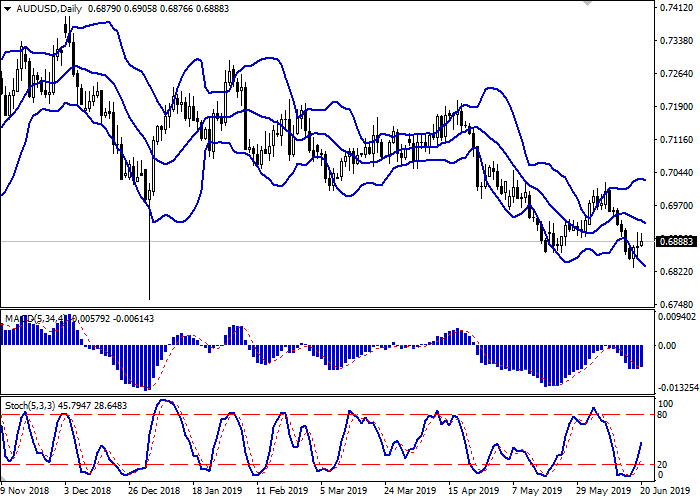
Task: Click the 15 Apr 2019 date label
Action: (475, 491)
